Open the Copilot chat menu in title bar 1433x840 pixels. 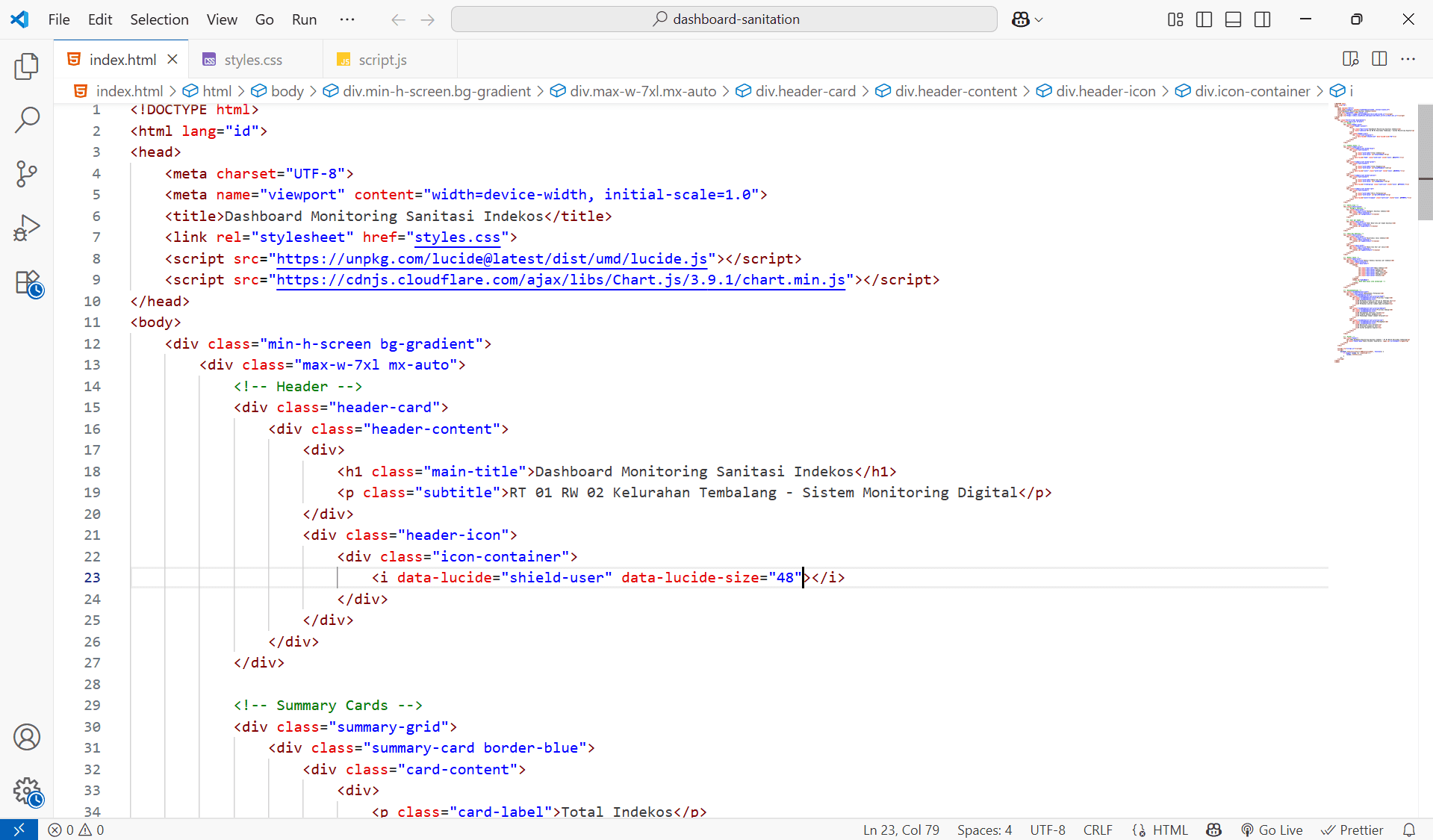[1028, 19]
